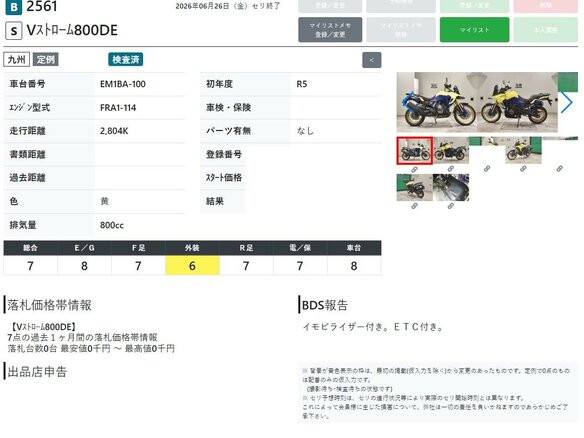Viewport: 584px width, 438px height.
Task: Click 車台 score column header
Action: coord(354,248)
